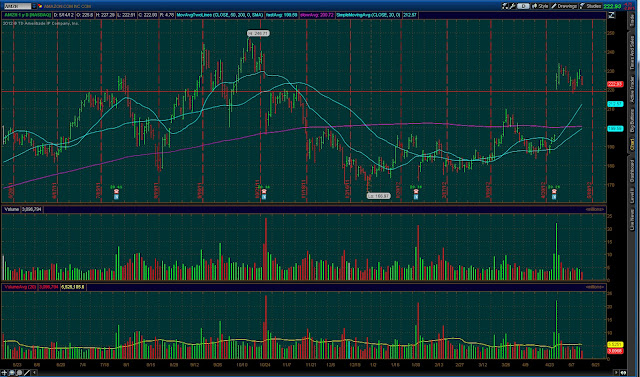Click the cyan 212.57 moving average price tag

tap(615, 104)
